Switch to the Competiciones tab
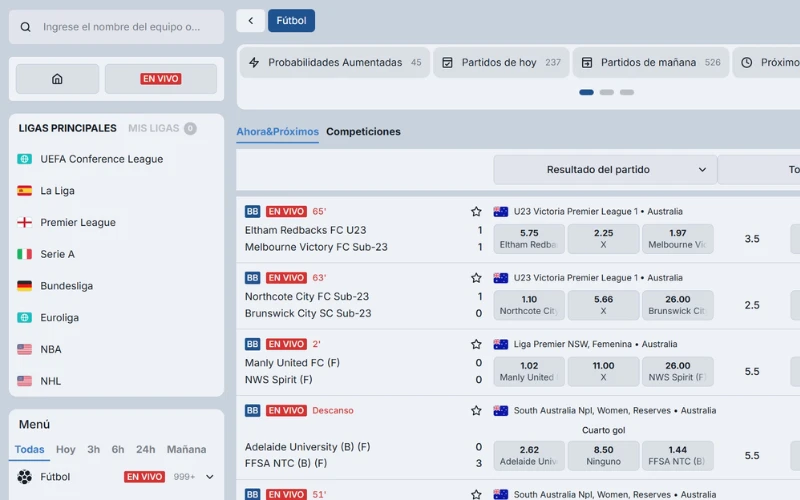 tap(363, 132)
